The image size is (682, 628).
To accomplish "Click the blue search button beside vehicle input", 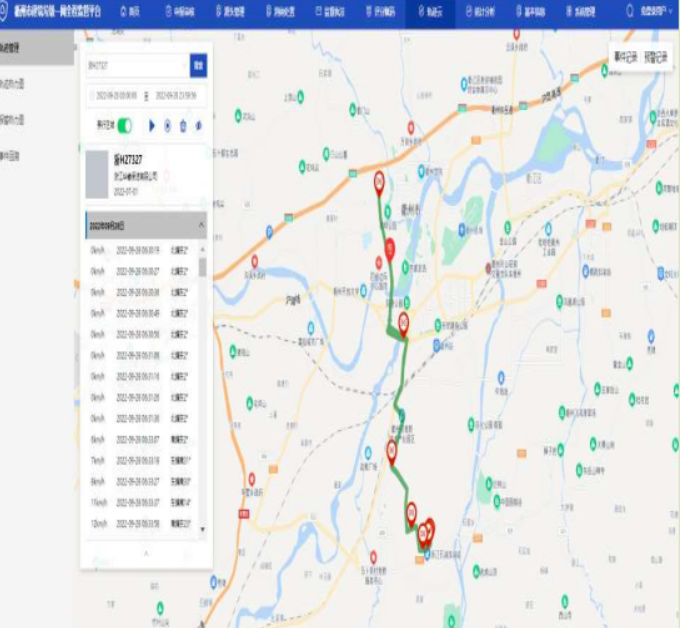I will pos(198,66).
